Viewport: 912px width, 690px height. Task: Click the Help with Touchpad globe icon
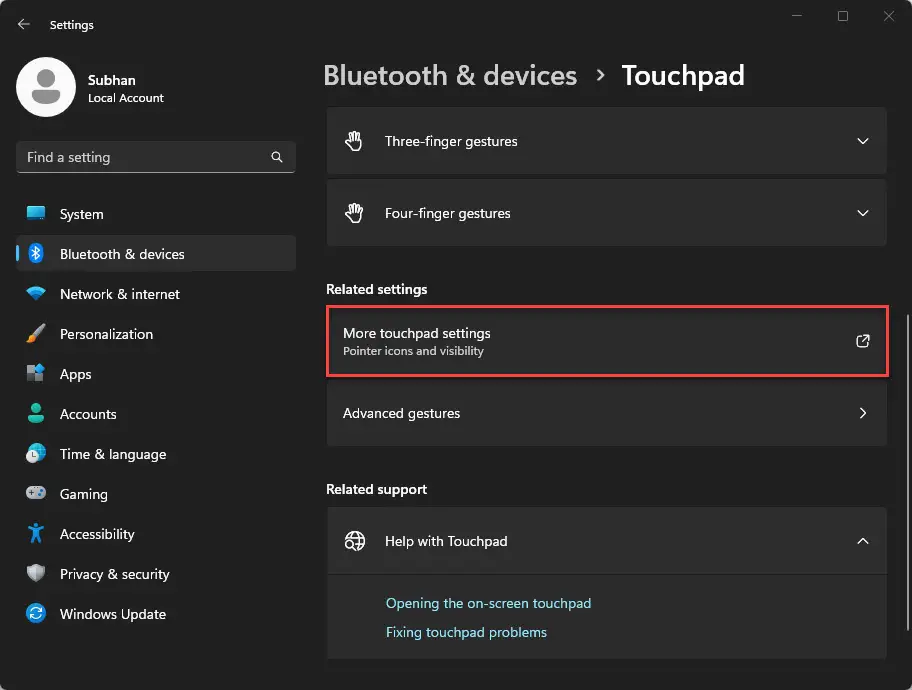click(x=355, y=541)
